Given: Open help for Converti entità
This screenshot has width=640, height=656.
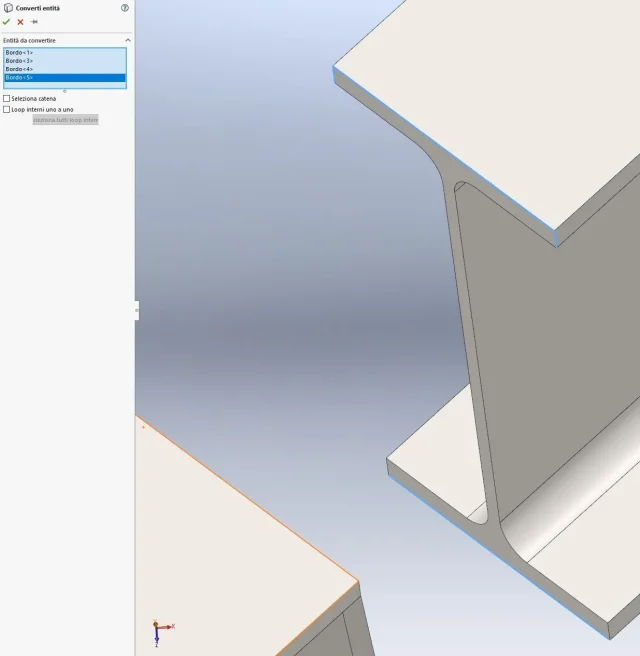Looking at the screenshot, I should point(125,8).
